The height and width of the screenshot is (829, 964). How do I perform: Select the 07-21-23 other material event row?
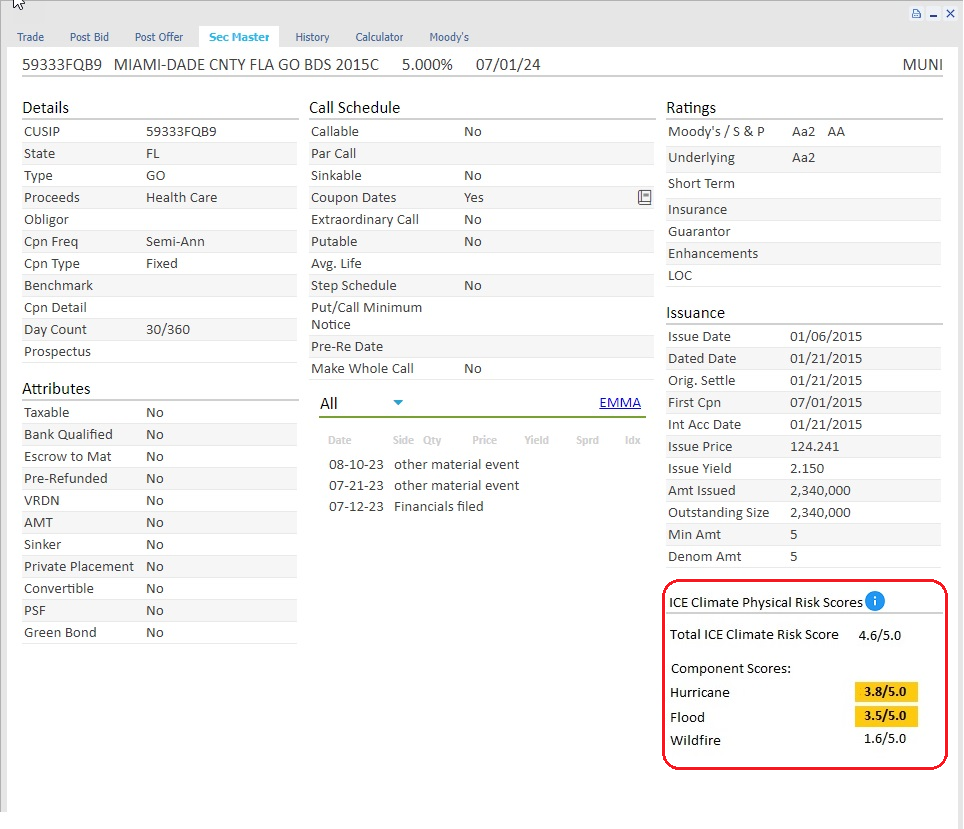click(424, 485)
